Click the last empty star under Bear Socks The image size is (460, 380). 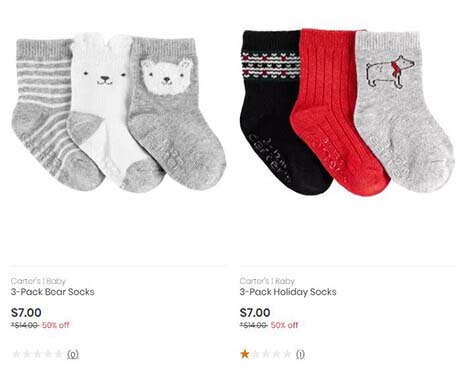[59, 354]
